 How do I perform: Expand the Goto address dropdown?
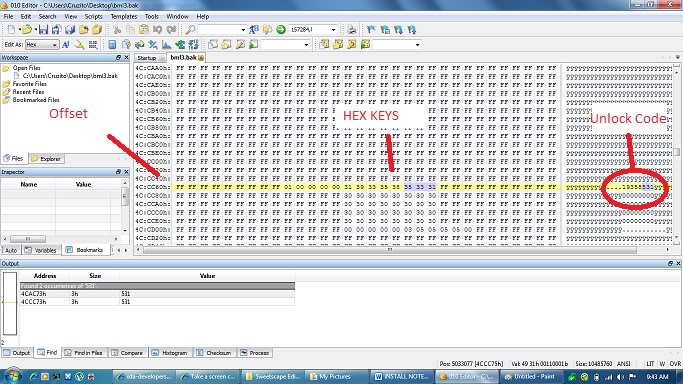pyautogui.click(x=334, y=30)
